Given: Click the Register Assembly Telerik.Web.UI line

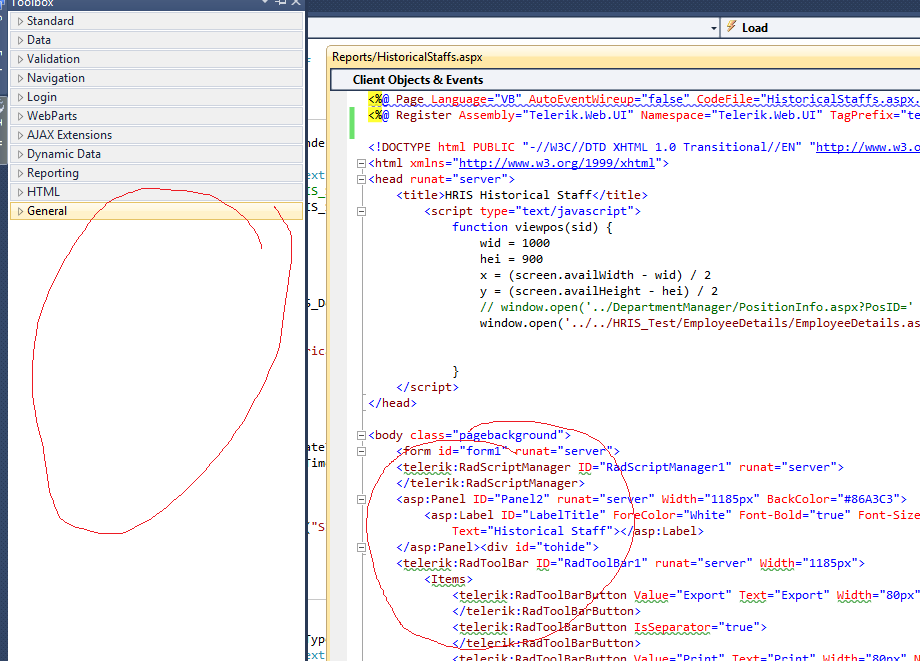Looking at the screenshot, I should (x=644, y=115).
